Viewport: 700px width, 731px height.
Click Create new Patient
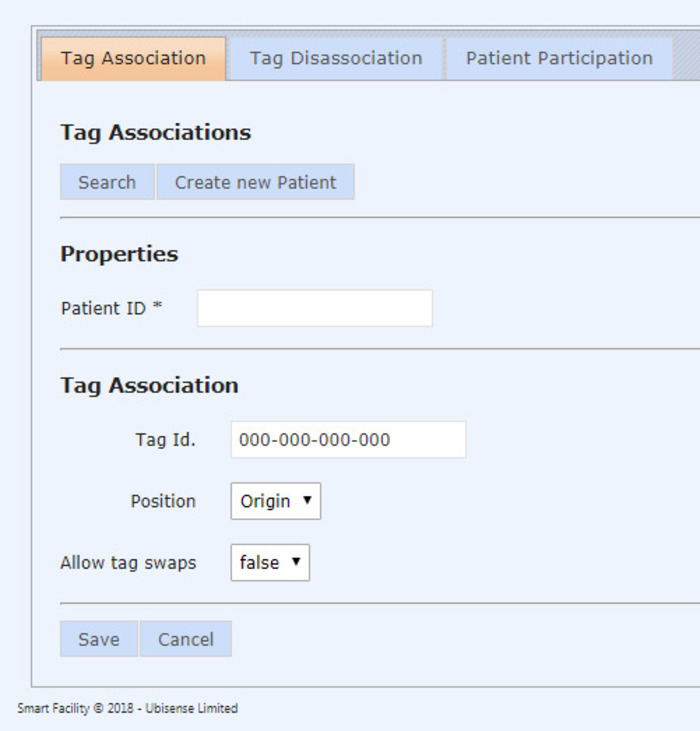[x=255, y=182]
